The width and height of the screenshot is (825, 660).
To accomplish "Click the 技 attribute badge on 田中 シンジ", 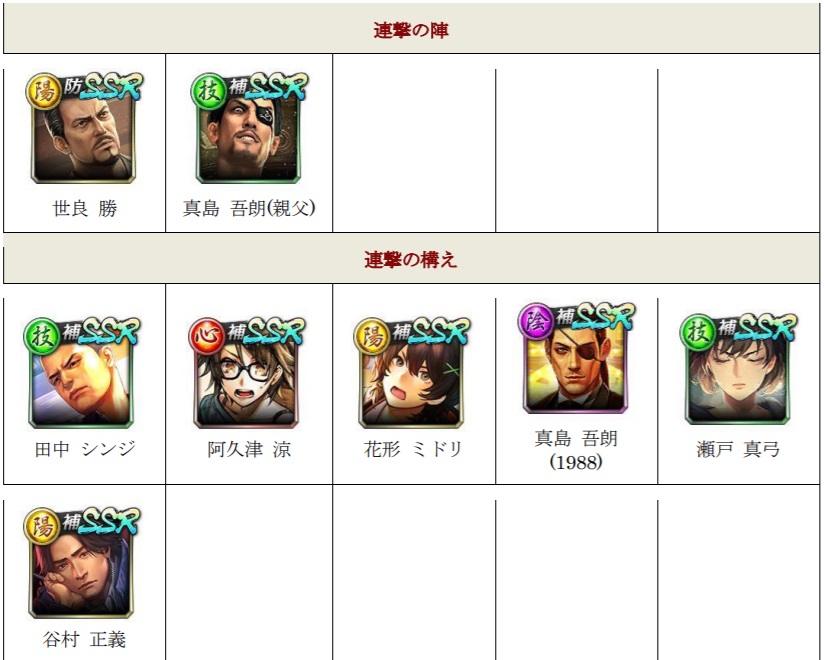I will coord(41,335).
